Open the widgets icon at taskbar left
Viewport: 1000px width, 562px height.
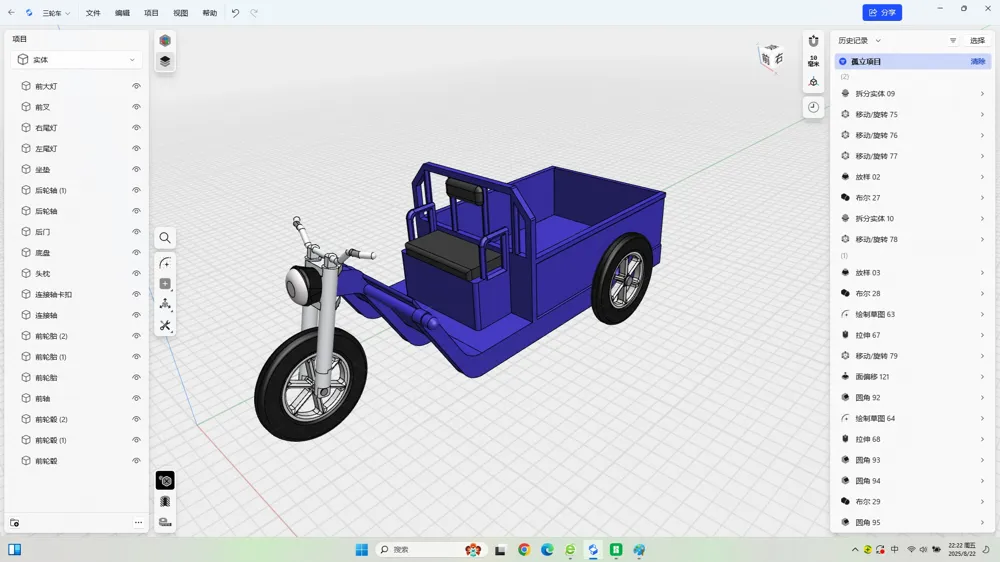15,549
